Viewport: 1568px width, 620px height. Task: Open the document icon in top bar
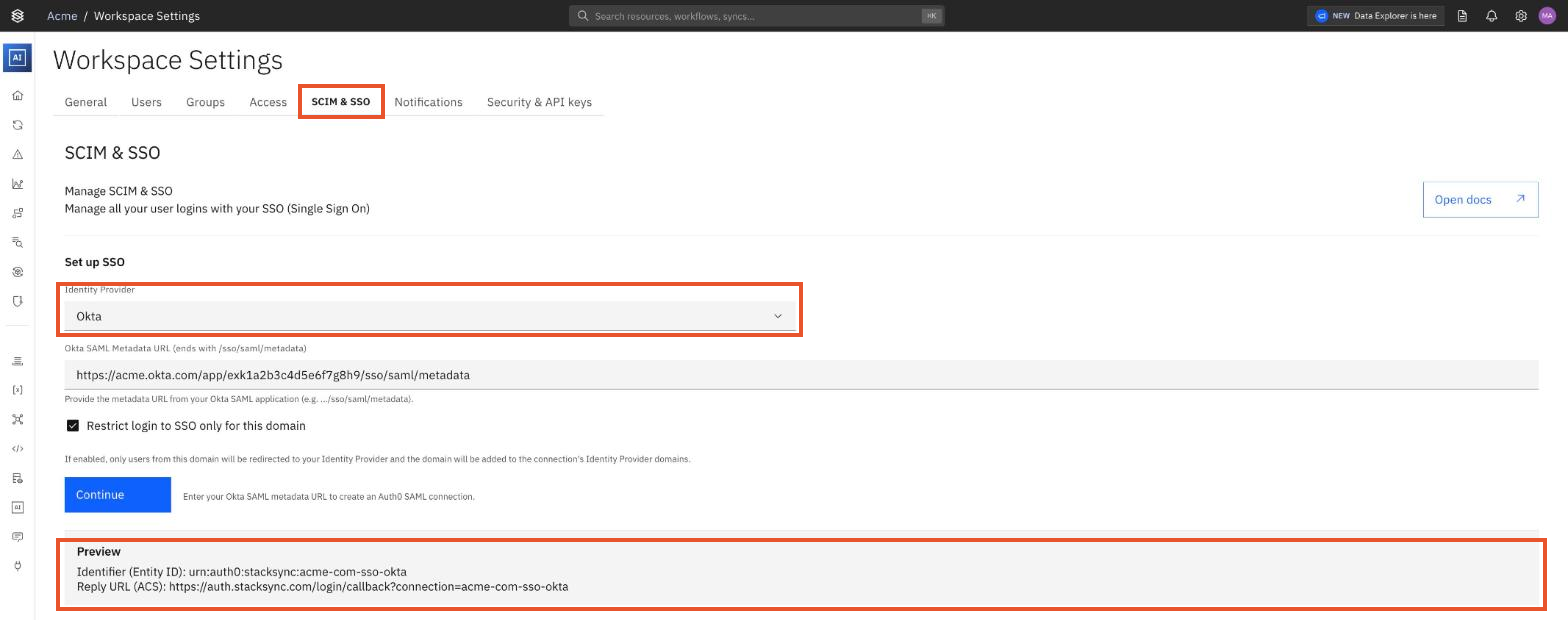1462,16
